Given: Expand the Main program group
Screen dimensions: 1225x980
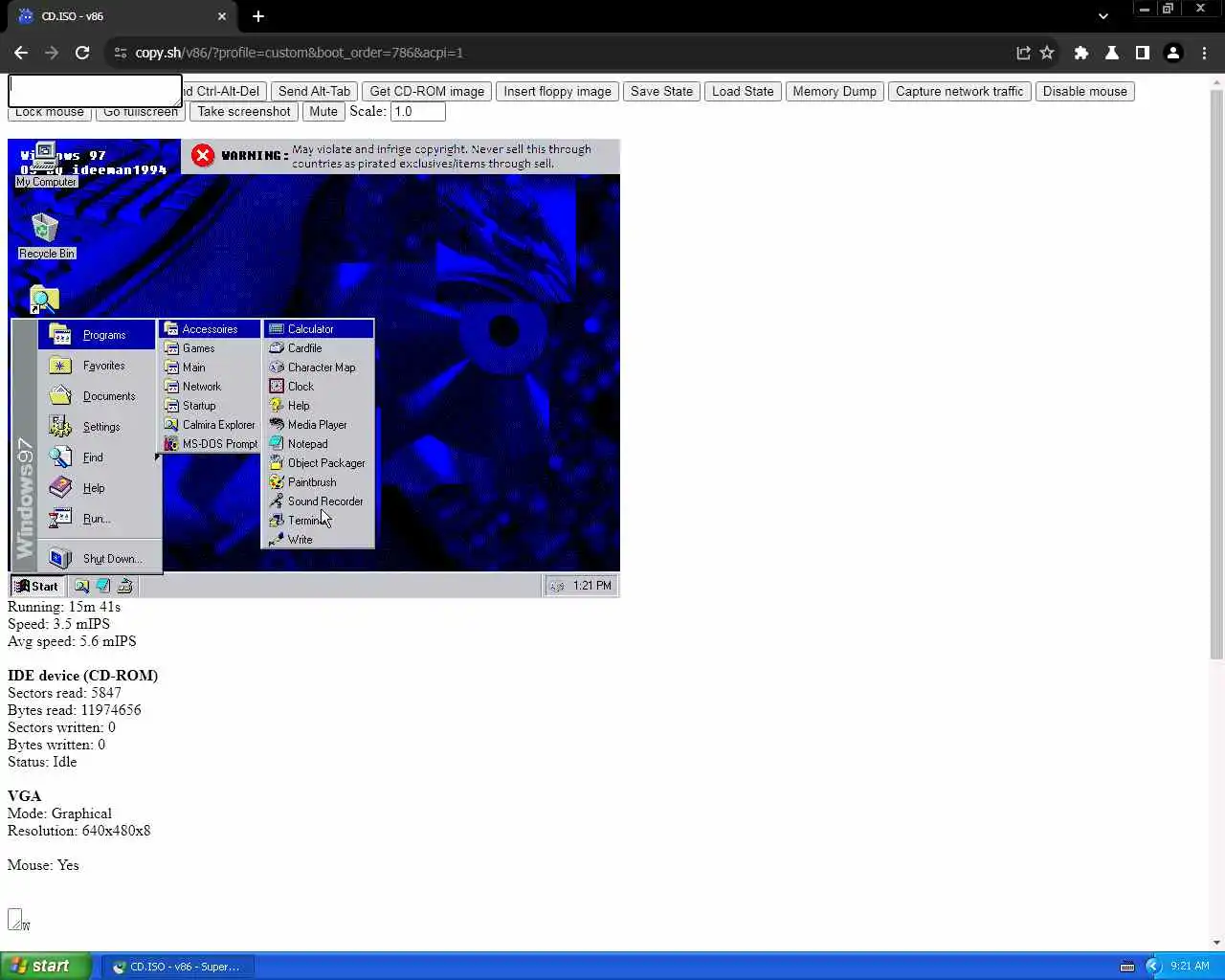Looking at the screenshot, I should tap(210, 367).
